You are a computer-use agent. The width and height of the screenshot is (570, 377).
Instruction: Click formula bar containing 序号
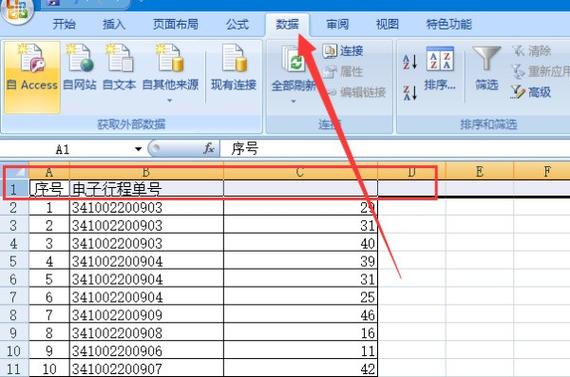(x=395, y=149)
